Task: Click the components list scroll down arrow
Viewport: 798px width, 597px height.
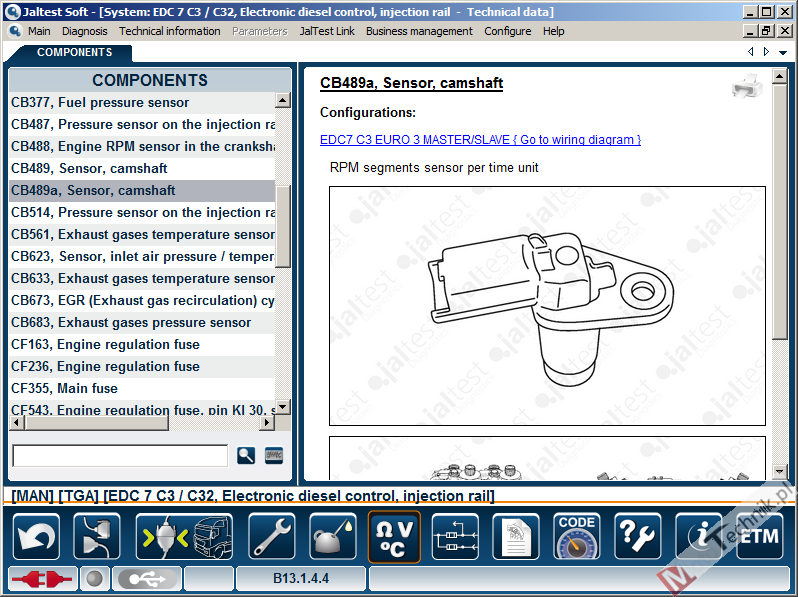Action: pos(282,407)
